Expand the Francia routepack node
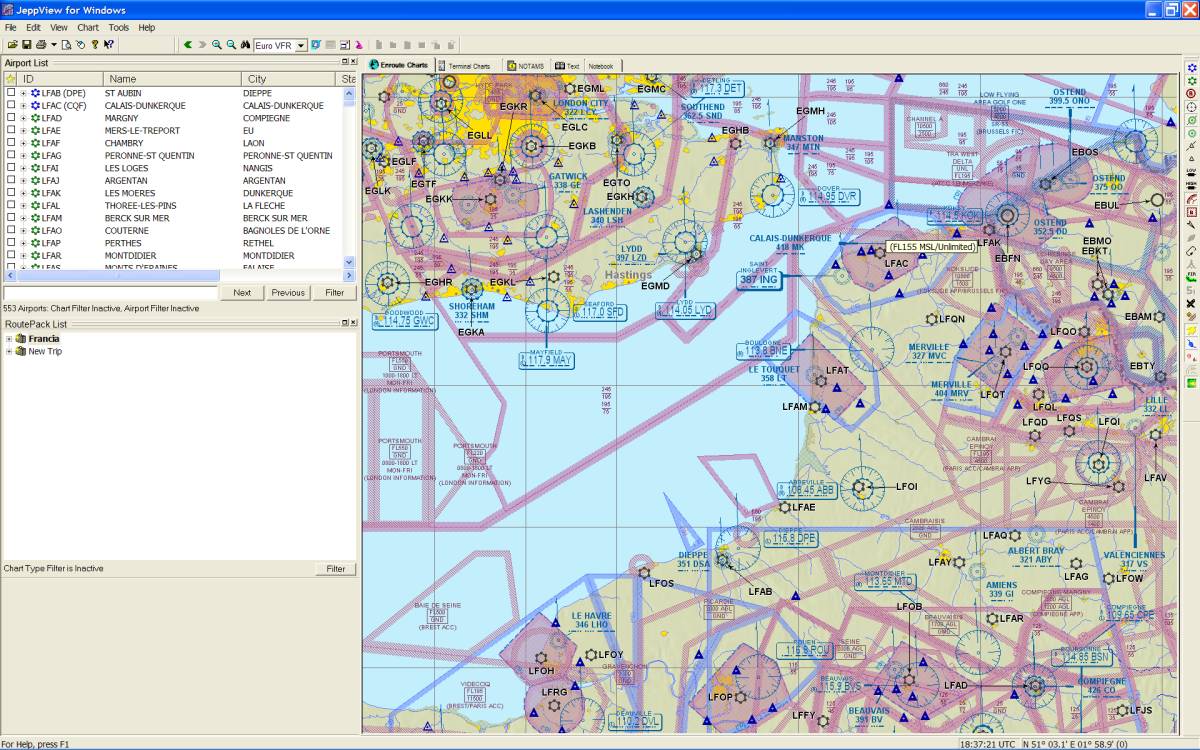Screen dimensions: 1200x750 (x=9, y=339)
